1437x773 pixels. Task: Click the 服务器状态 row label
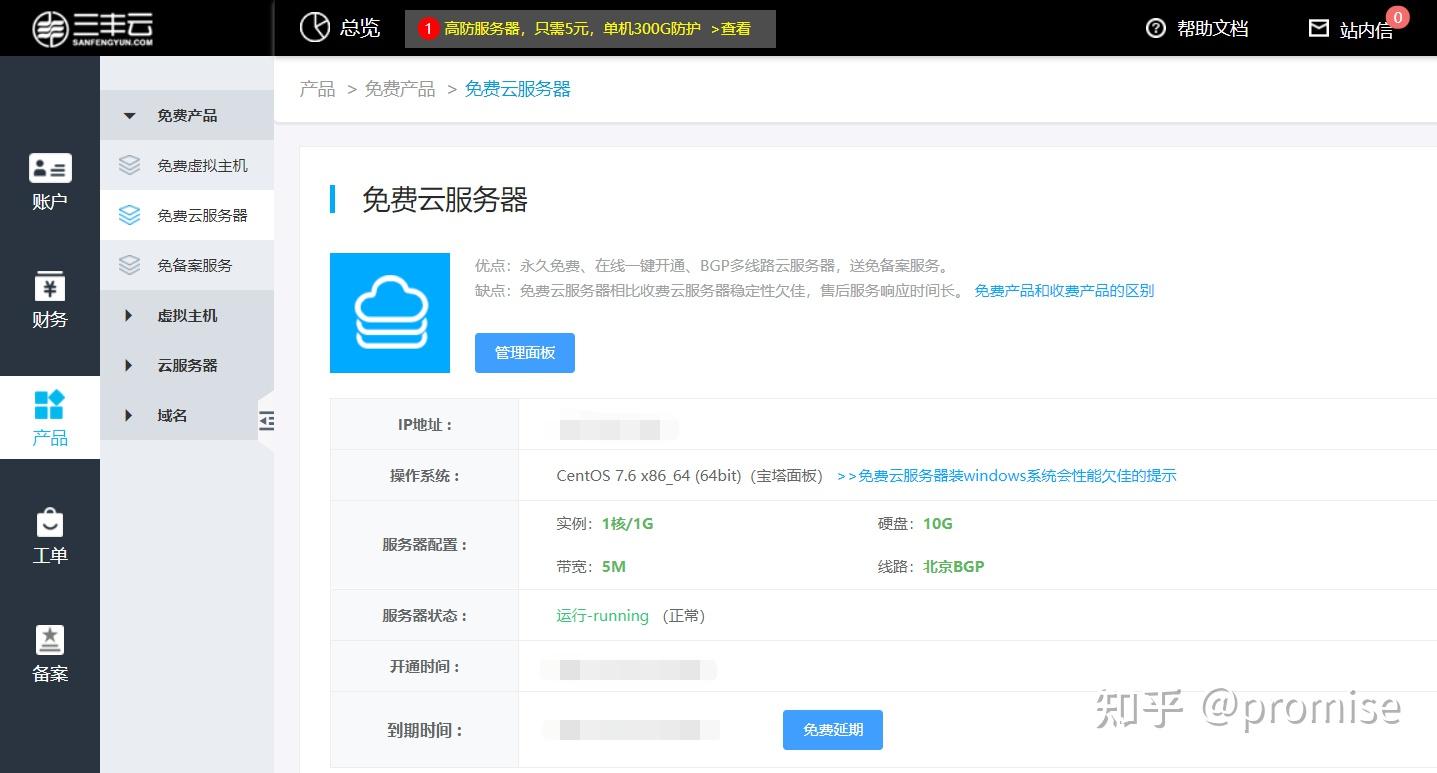(x=425, y=616)
